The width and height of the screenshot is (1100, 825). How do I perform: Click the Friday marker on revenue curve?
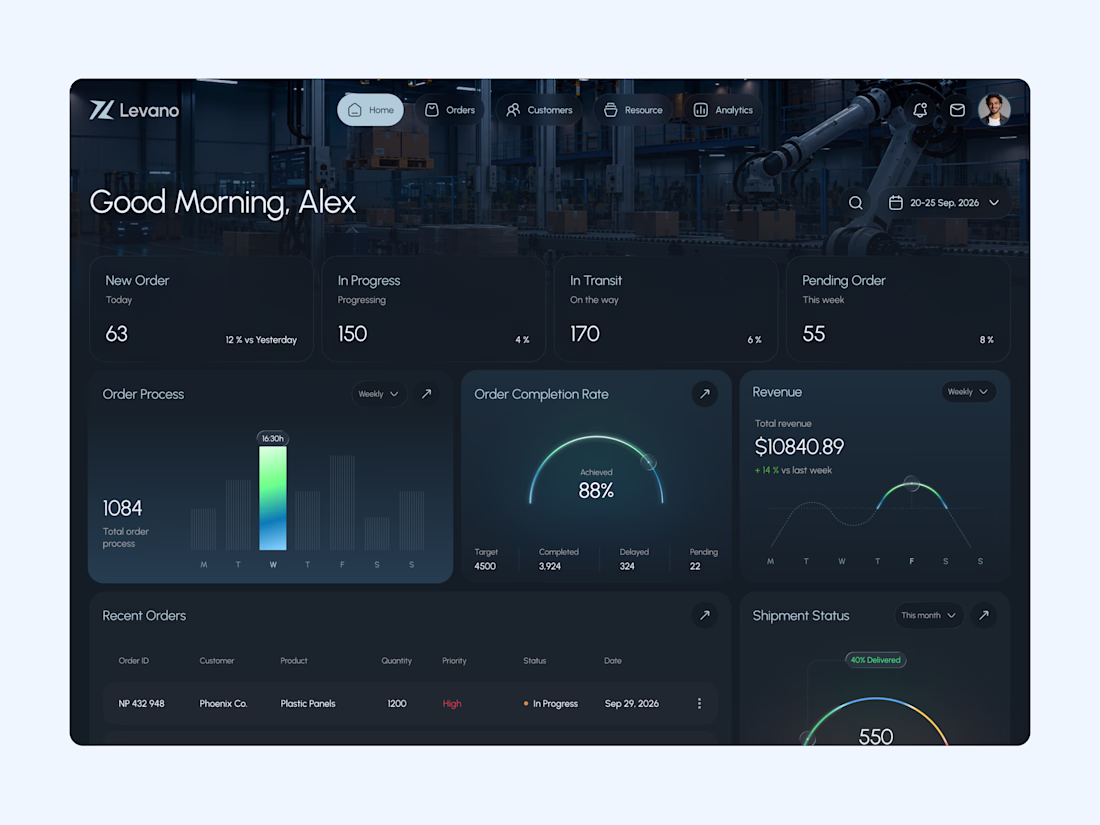click(911, 483)
